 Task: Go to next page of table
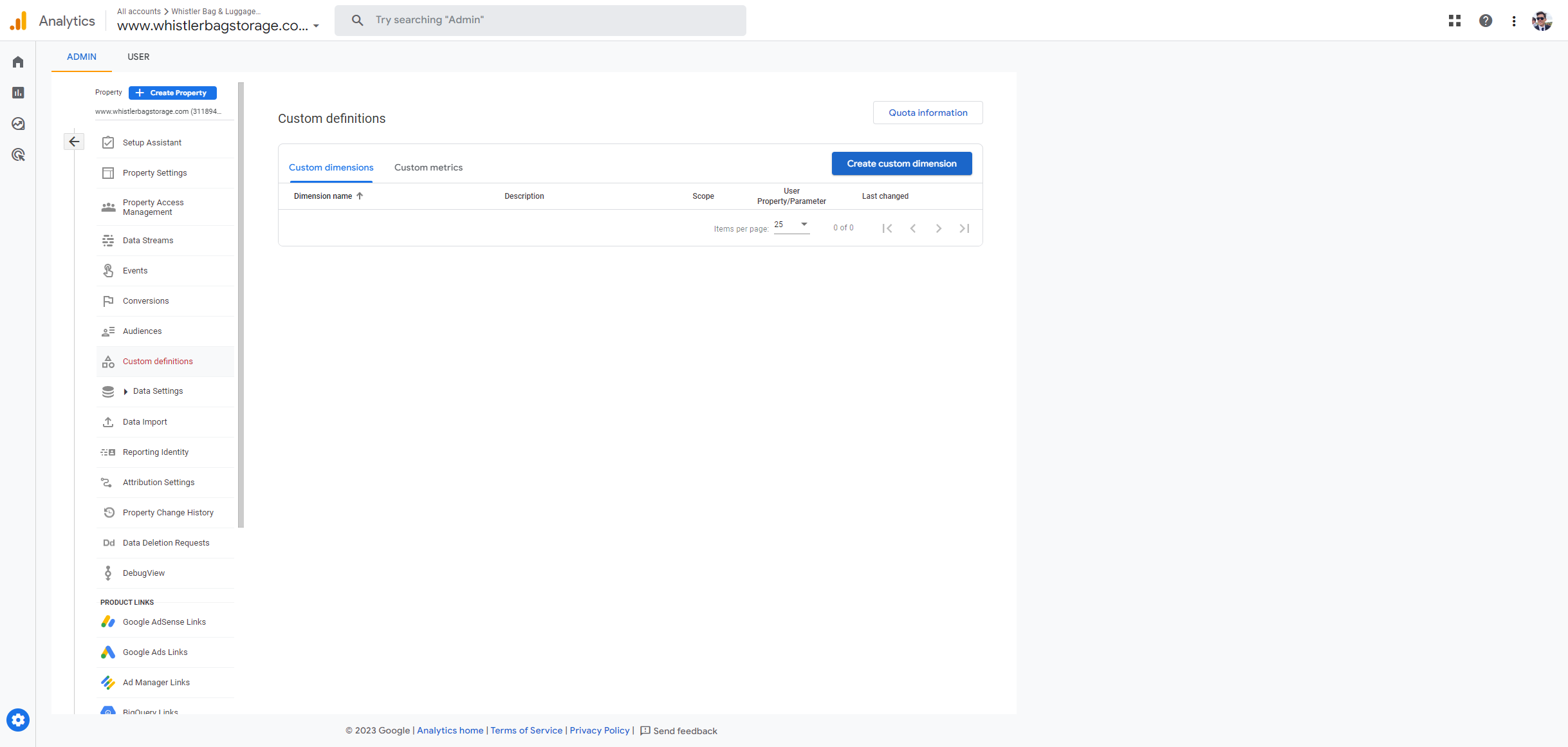[939, 228]
